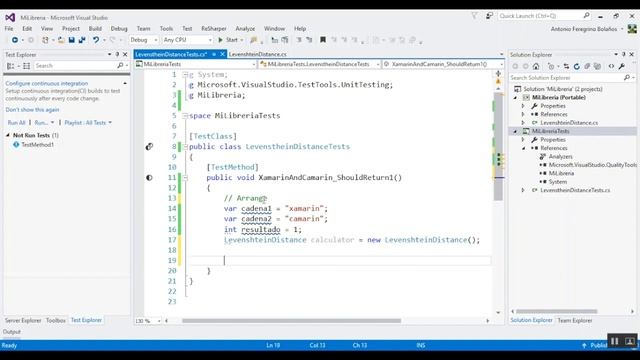Click the Quick Launch search box
640x360 pixels.
pos(544,16)
